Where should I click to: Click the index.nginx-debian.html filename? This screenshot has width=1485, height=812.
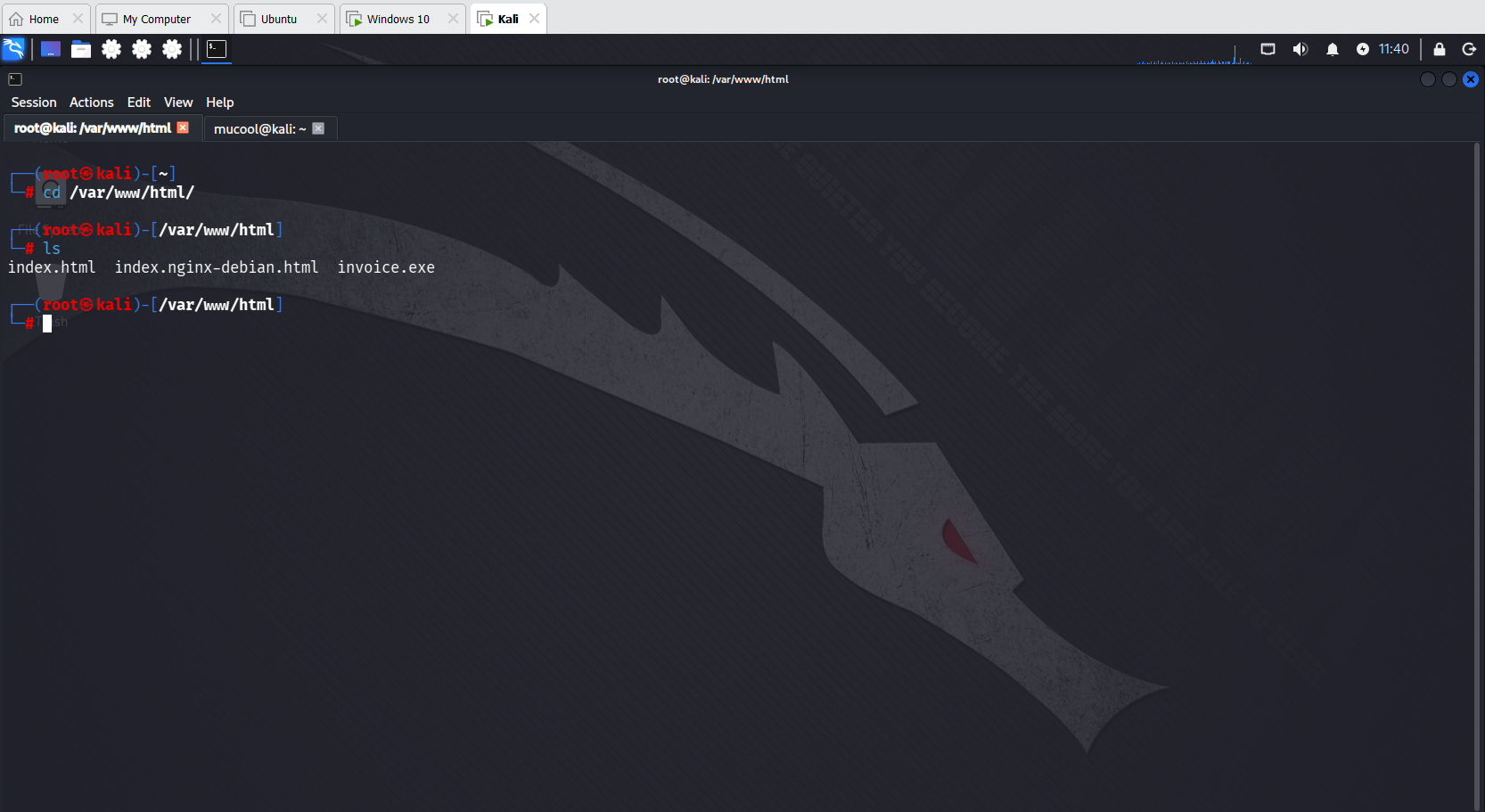point(217,267)
